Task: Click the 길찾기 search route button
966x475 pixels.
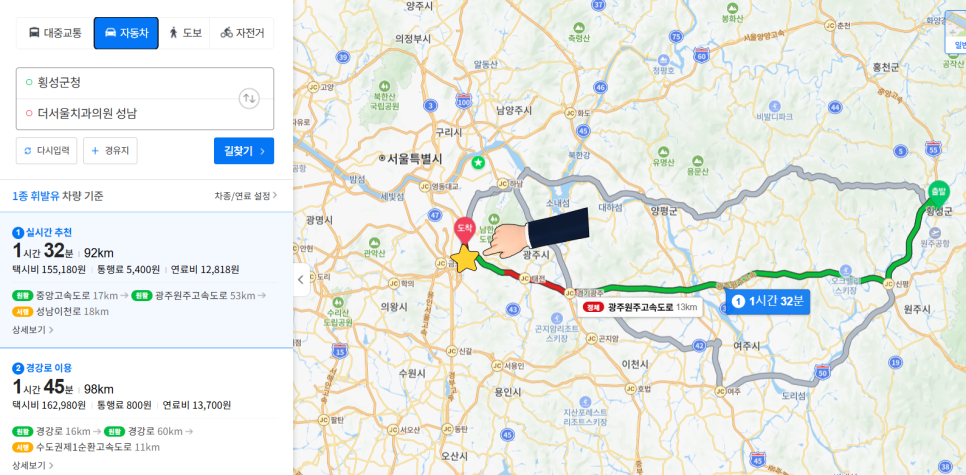Action: tap(244, 151)
